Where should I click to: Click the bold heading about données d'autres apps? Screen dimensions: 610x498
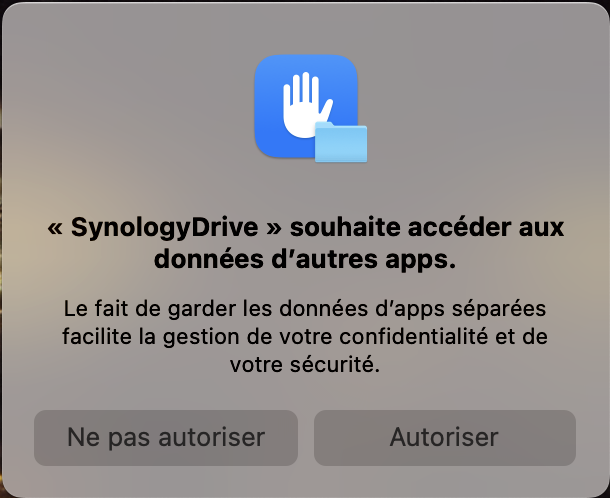pyautogui.click(x=305, y=243)
